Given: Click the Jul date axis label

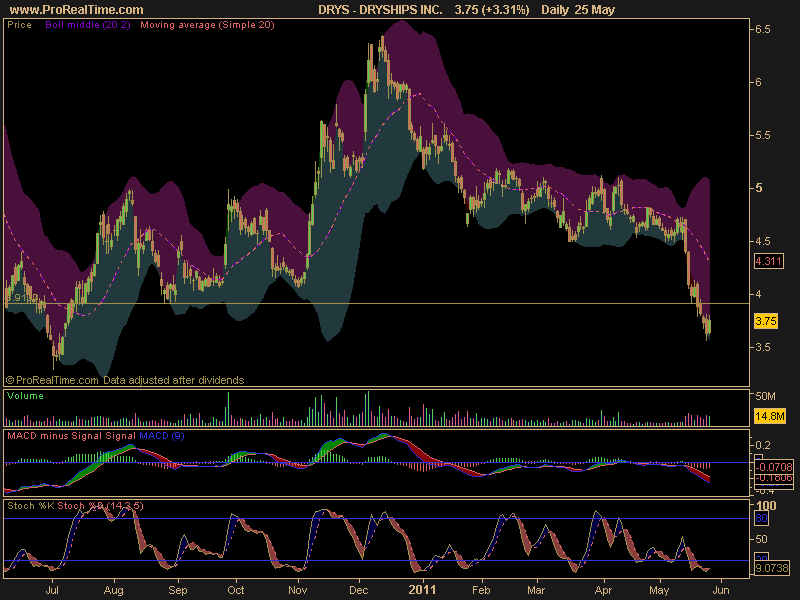Looking at the screenshot, I should click(x=52, y=590).
